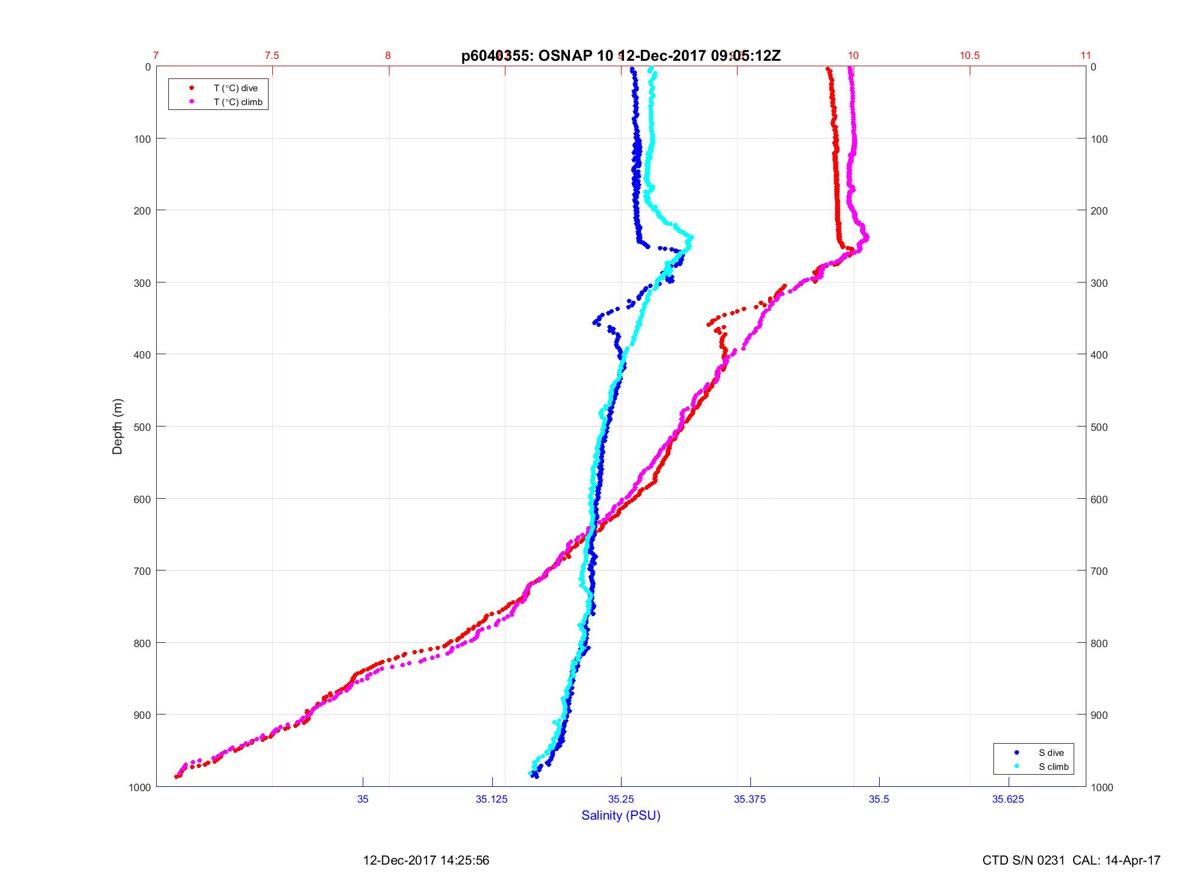Image resolution: width=1200 pixels, height=885 pixels.
Task: Click the '900' depth tick on the right axis
Action: [x=1101, y=715]
